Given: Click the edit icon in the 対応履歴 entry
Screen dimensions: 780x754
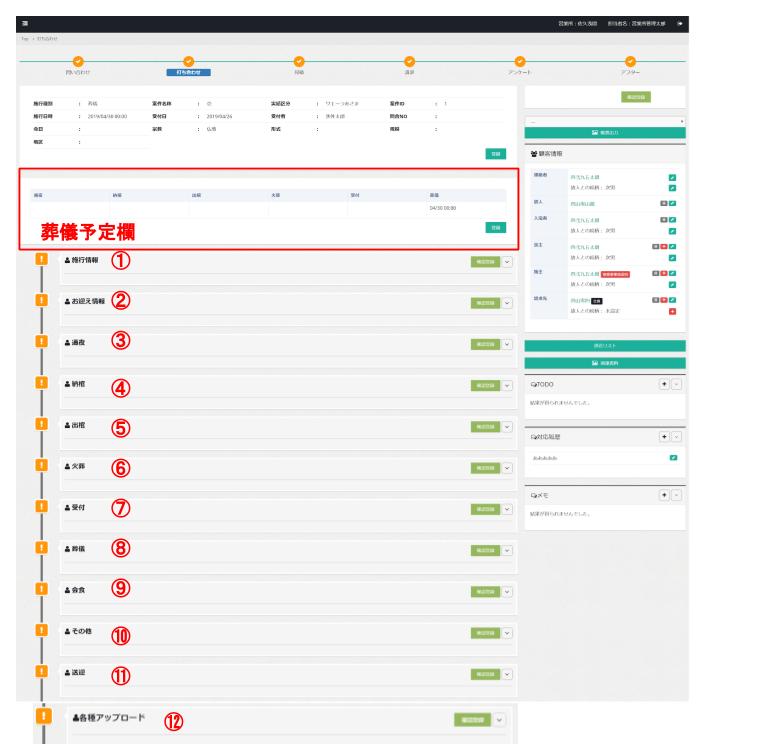Looking at the screenshot, I should (673, 457).
